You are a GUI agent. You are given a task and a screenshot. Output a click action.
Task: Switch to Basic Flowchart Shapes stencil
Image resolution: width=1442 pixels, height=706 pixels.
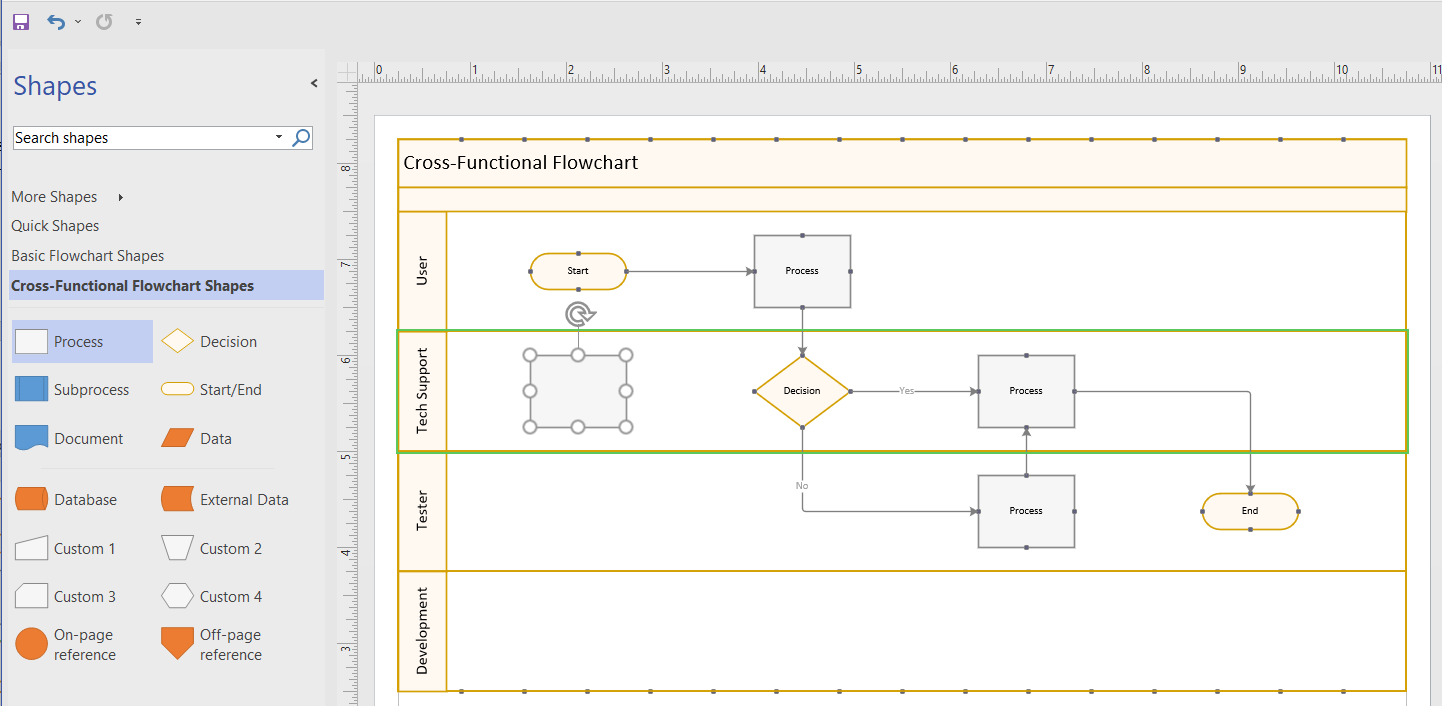(87, 255)
